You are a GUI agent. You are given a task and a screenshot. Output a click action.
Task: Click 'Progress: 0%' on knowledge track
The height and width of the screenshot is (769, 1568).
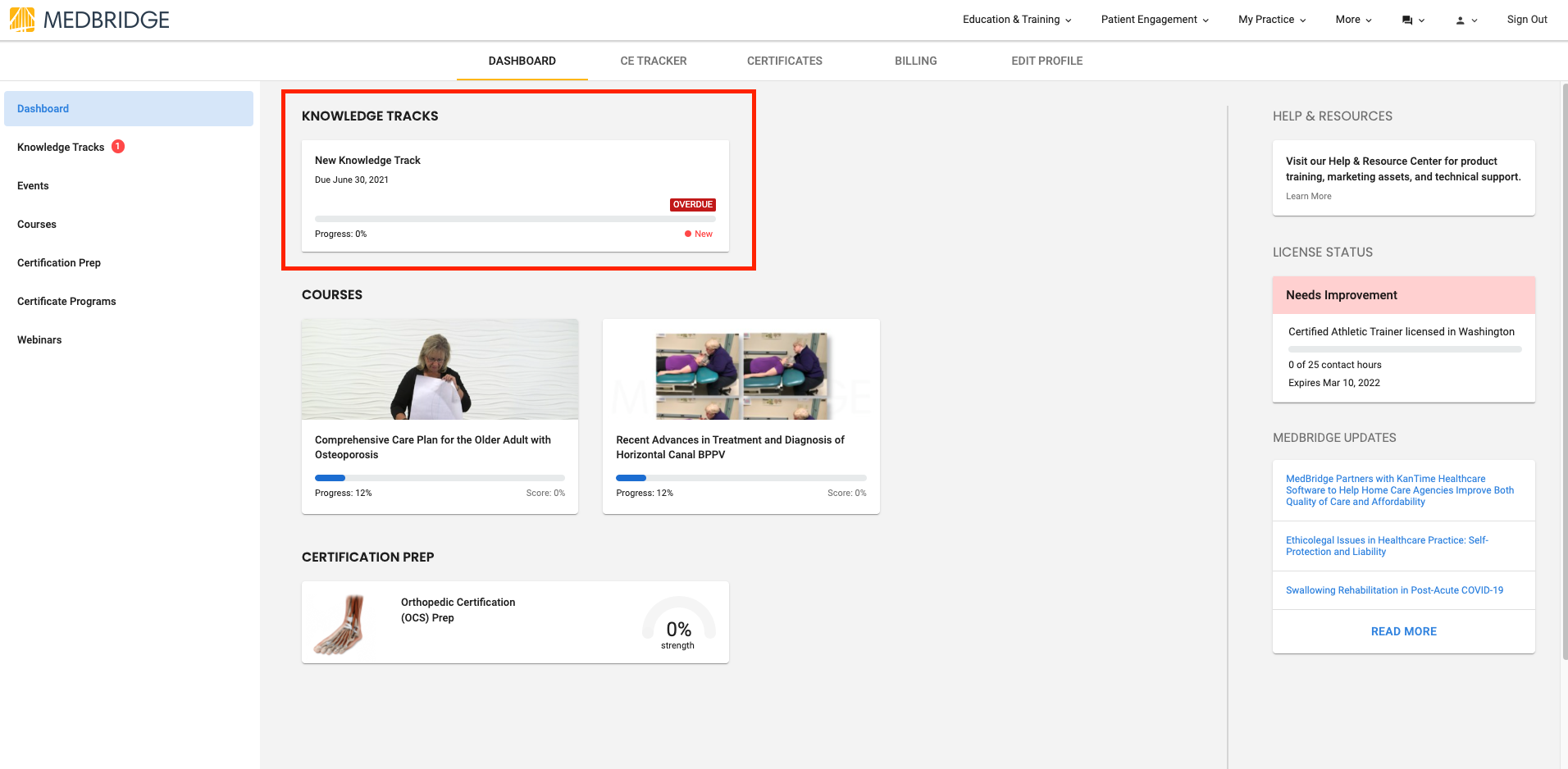[340, 234]
